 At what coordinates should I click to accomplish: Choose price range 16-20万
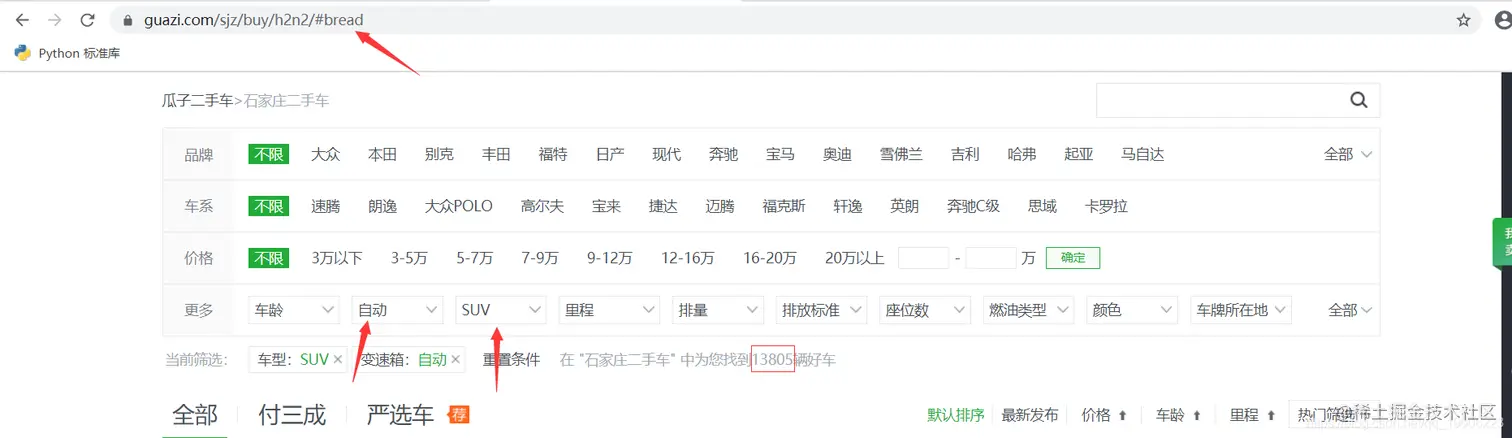pos(770,258)
